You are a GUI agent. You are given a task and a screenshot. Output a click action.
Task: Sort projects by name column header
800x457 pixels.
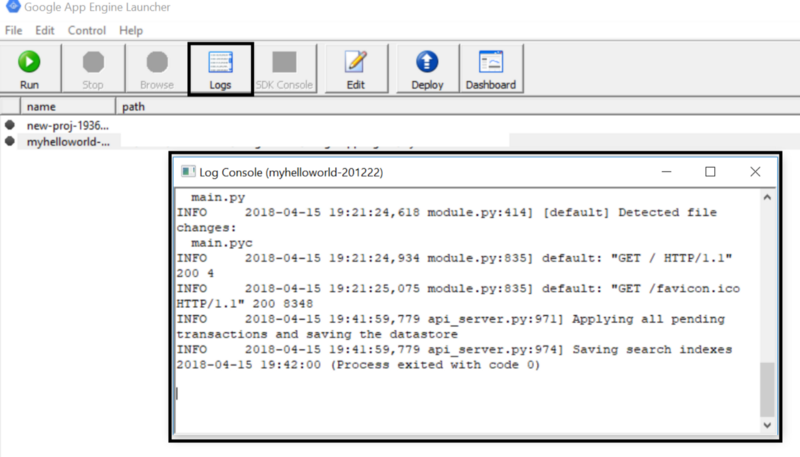coord(41,106)
